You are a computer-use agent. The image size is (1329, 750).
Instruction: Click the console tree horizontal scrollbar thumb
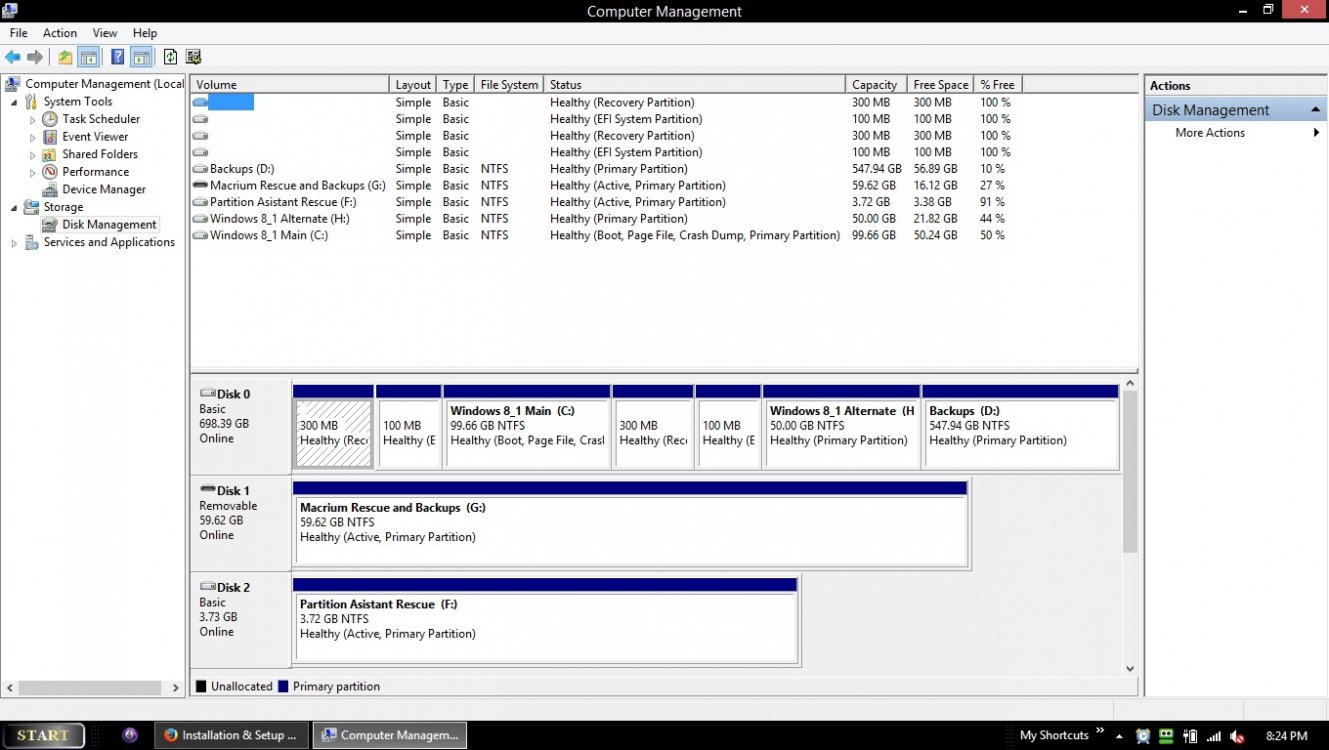click(89, 688)
